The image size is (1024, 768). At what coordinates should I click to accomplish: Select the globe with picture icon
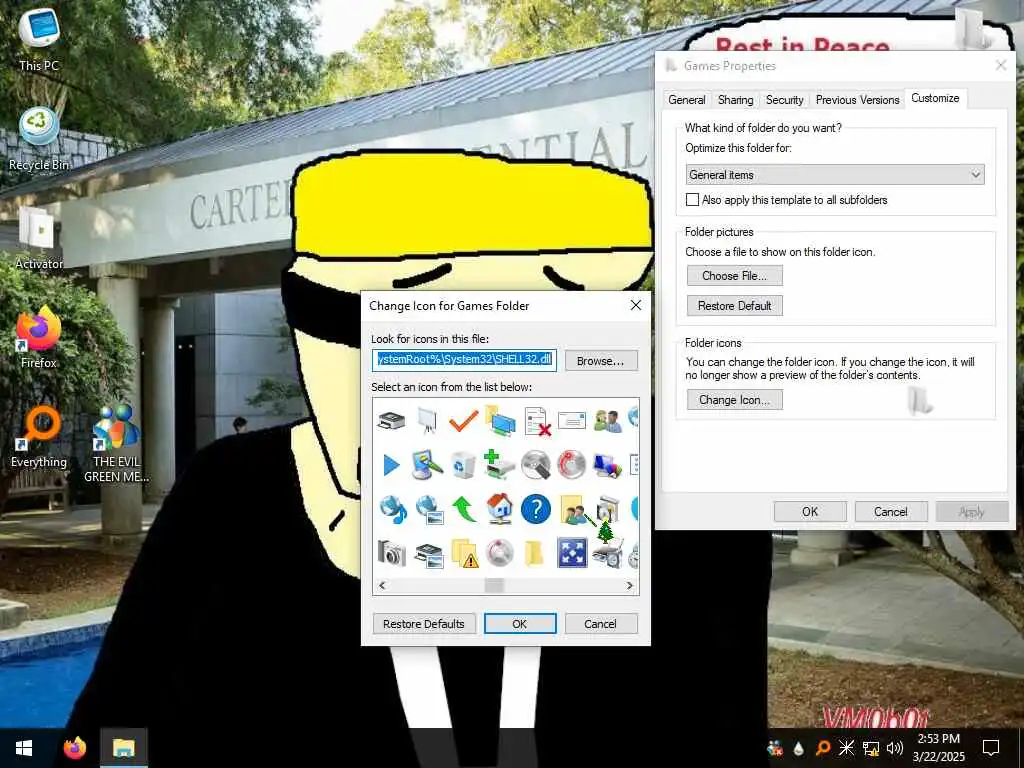click(429, 509)
